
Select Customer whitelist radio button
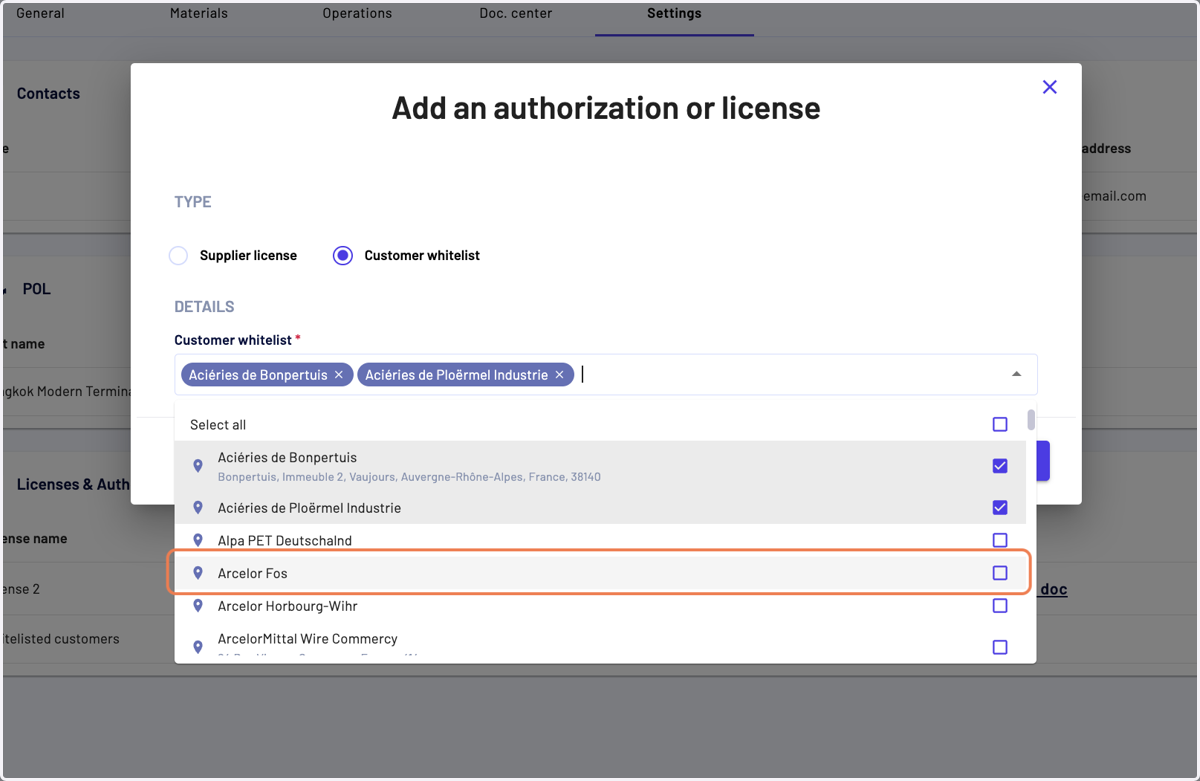(x=343, y=255)
